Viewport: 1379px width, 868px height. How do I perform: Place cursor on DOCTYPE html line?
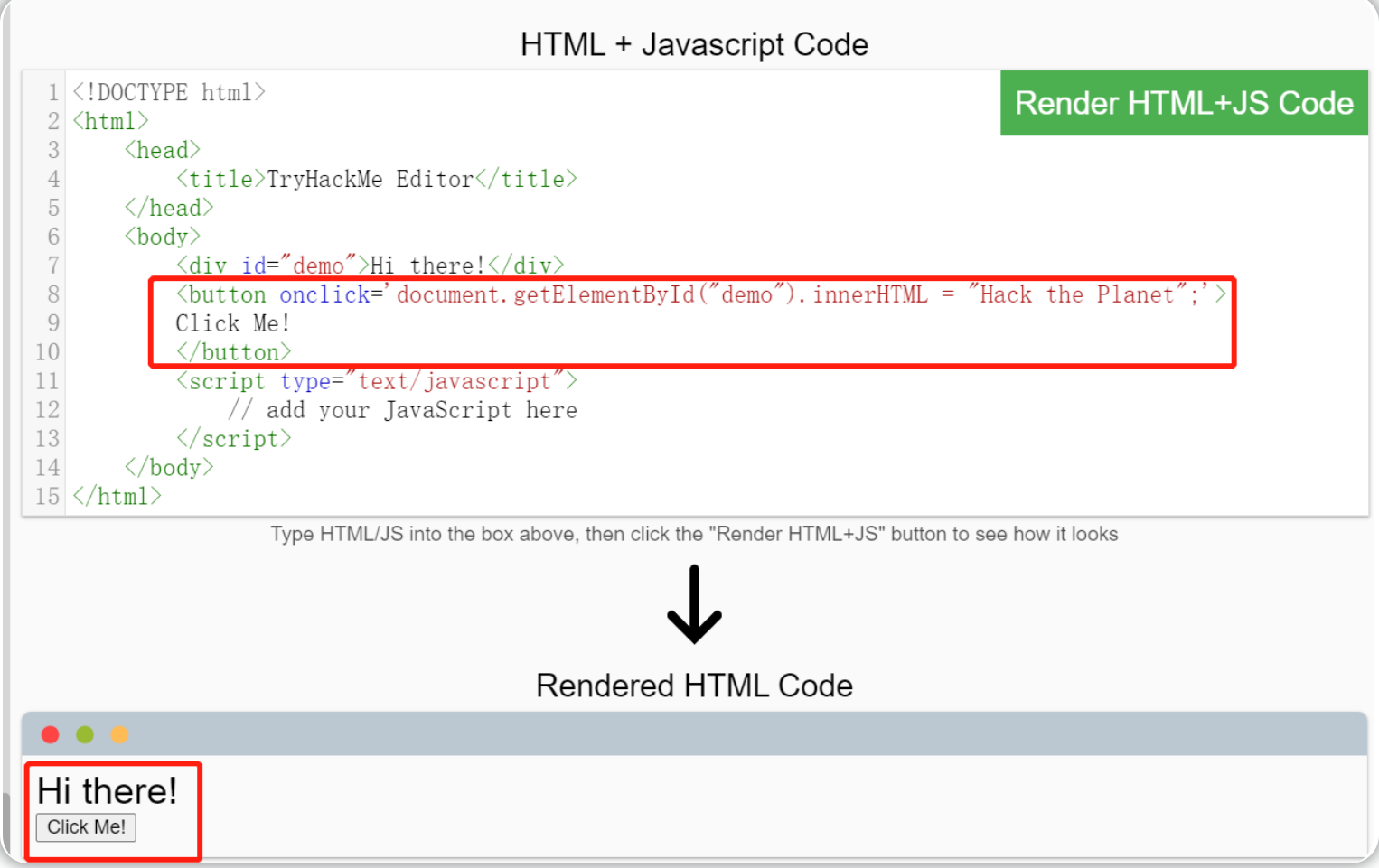pos(169,92)
